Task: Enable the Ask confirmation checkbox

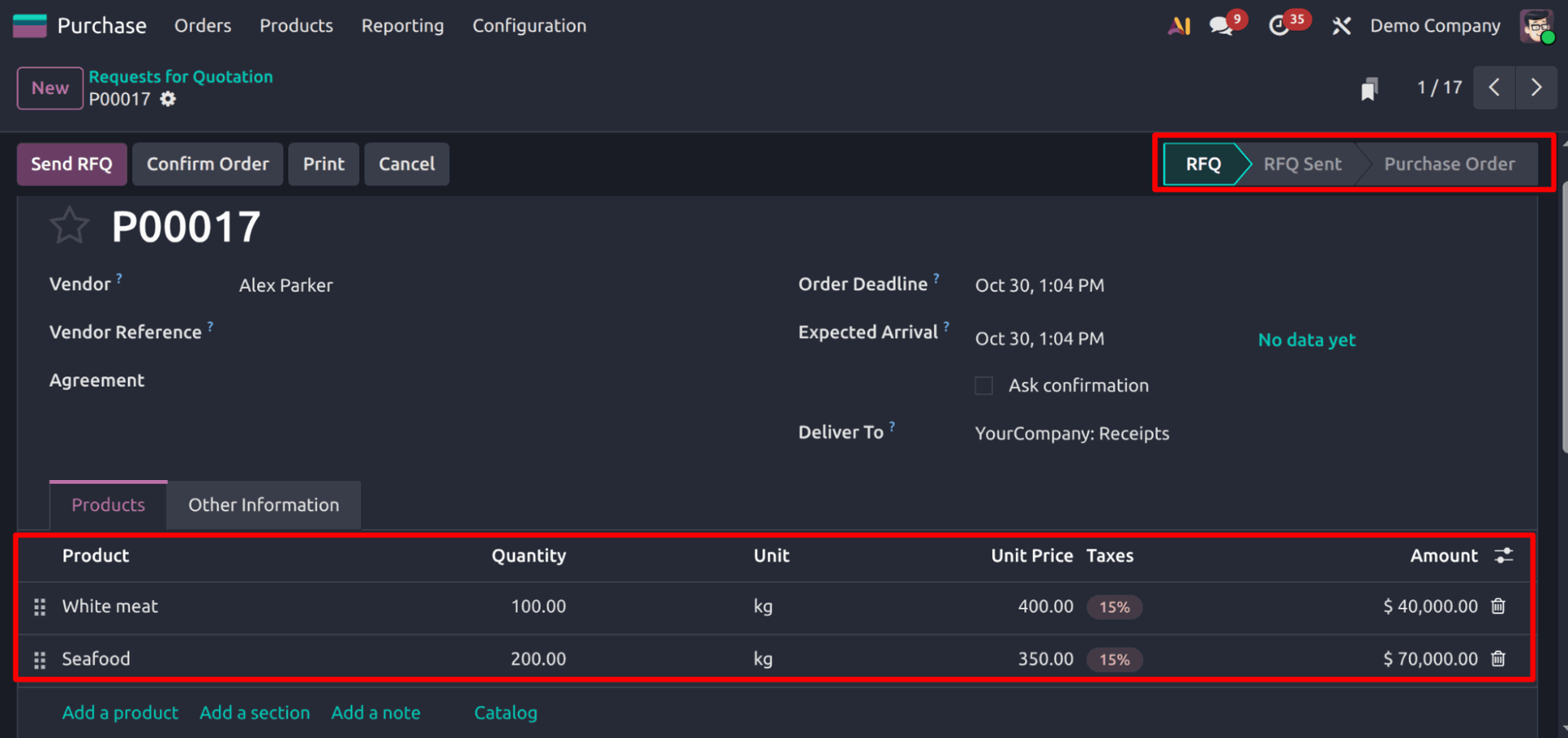Action: [x=984, y=386]
